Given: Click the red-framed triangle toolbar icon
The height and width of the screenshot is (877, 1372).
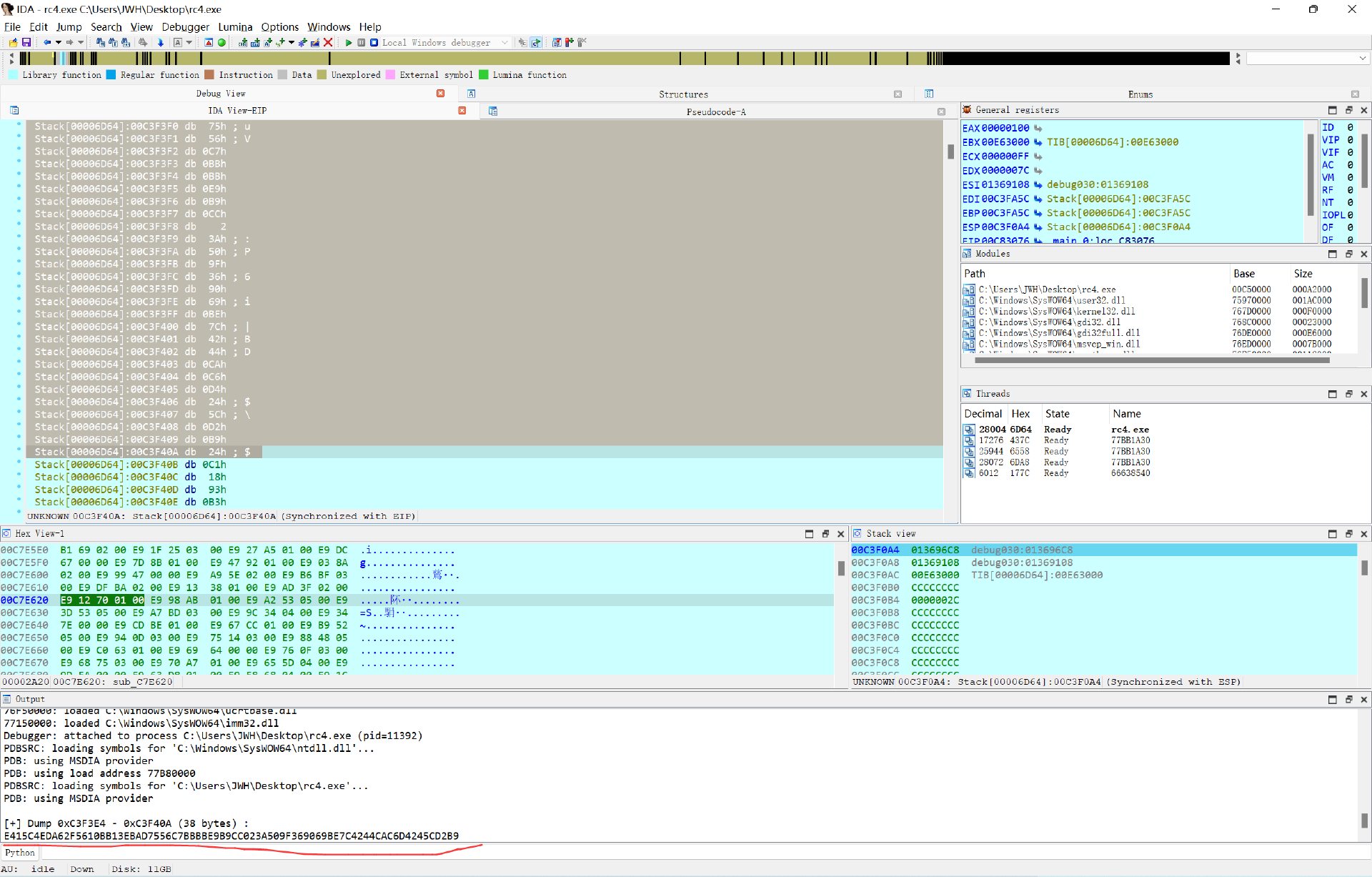Looking at the screenshot, I should coord(209,43).
